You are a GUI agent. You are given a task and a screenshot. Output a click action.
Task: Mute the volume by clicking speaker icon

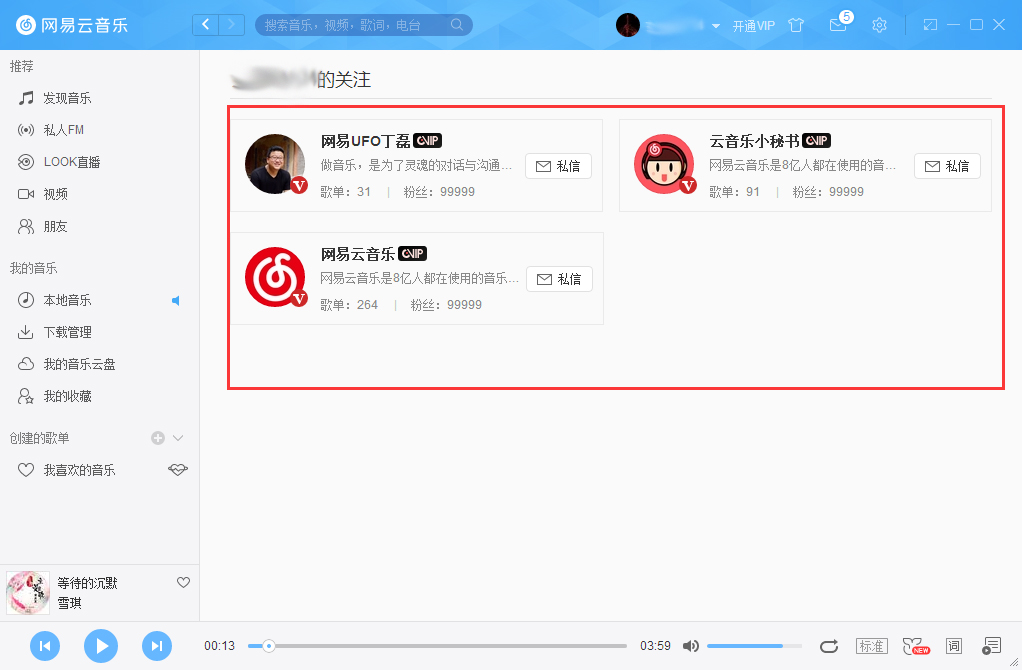pos(691,646)
